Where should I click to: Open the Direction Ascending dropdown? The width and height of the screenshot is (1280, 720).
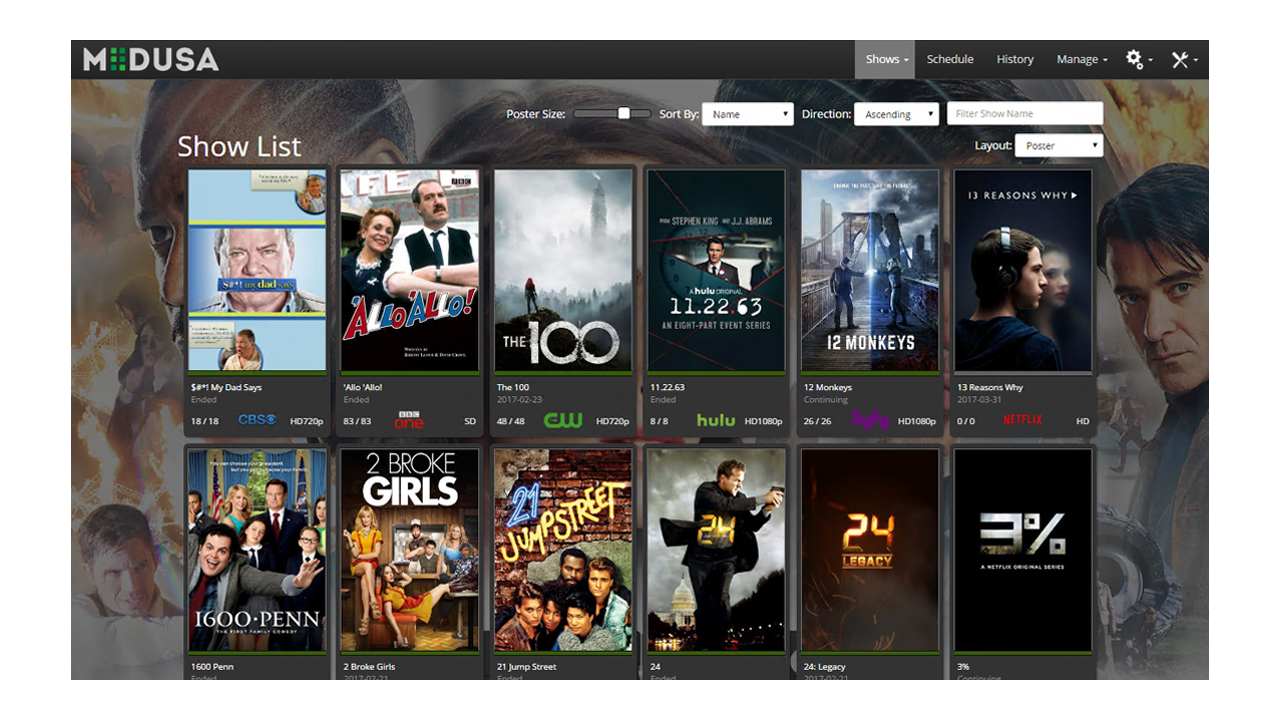pos(896,114)
